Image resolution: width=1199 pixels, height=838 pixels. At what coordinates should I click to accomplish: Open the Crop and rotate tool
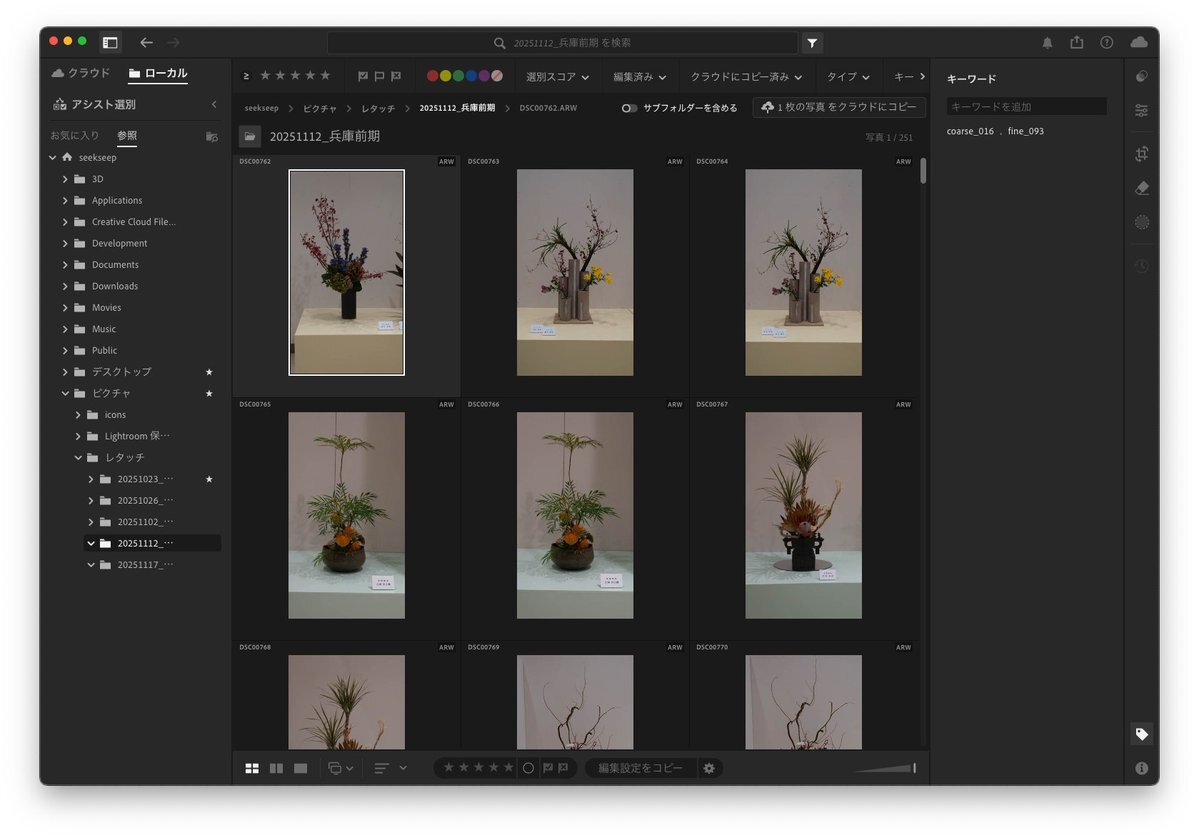coord(1141,154)
